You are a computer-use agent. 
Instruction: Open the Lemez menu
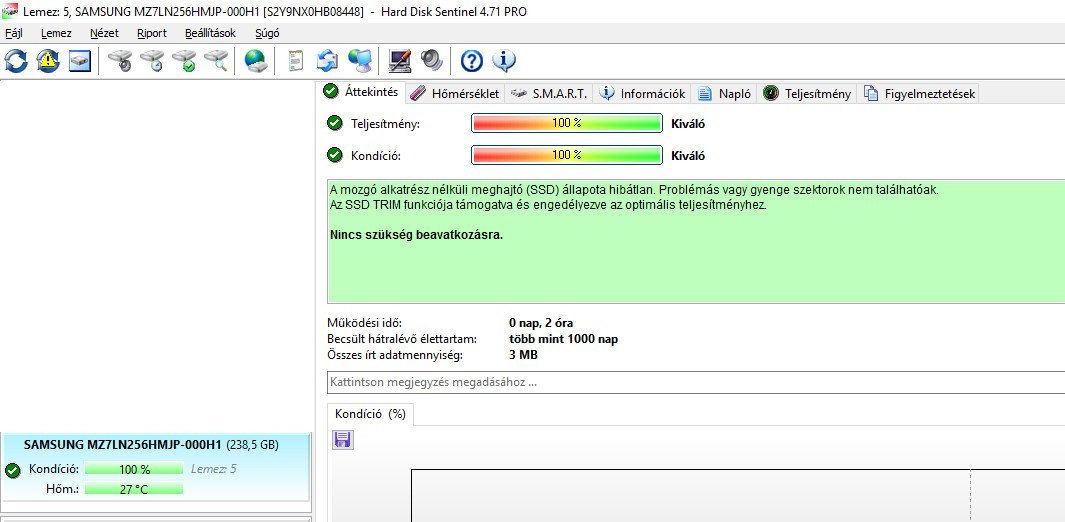coord(56,33)
